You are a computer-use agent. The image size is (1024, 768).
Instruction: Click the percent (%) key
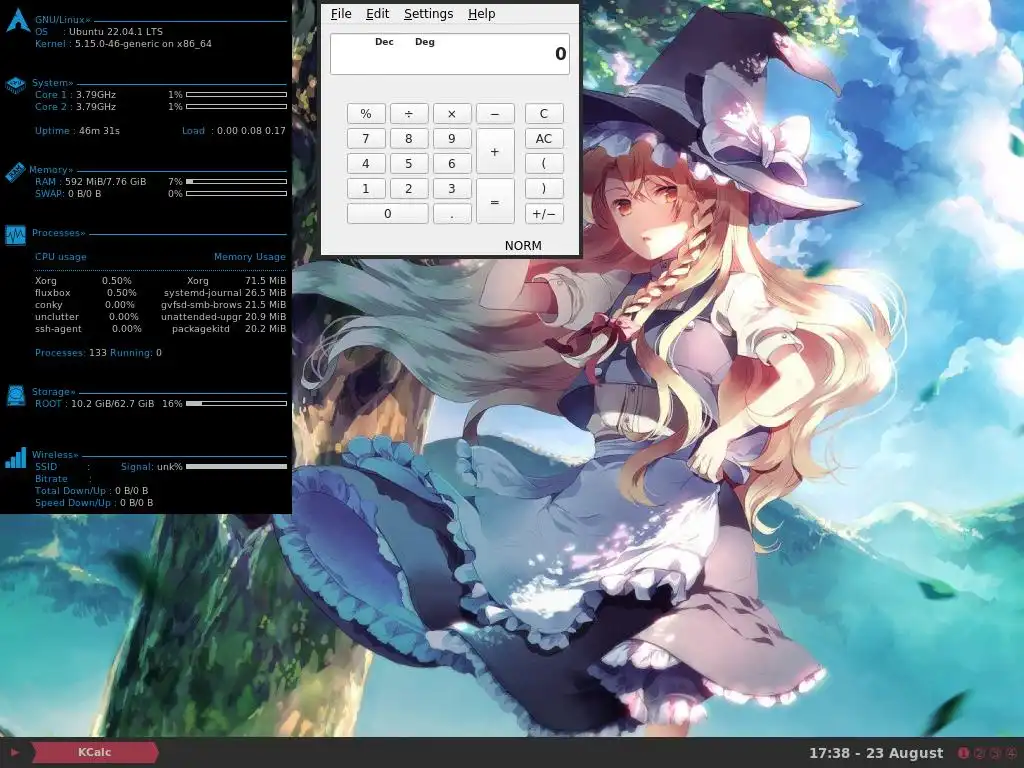coord(366,114)
